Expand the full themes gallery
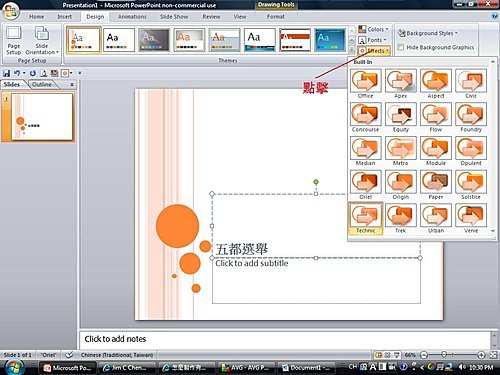This screenshot has height=375, width=500. click(x=352, y=49)
